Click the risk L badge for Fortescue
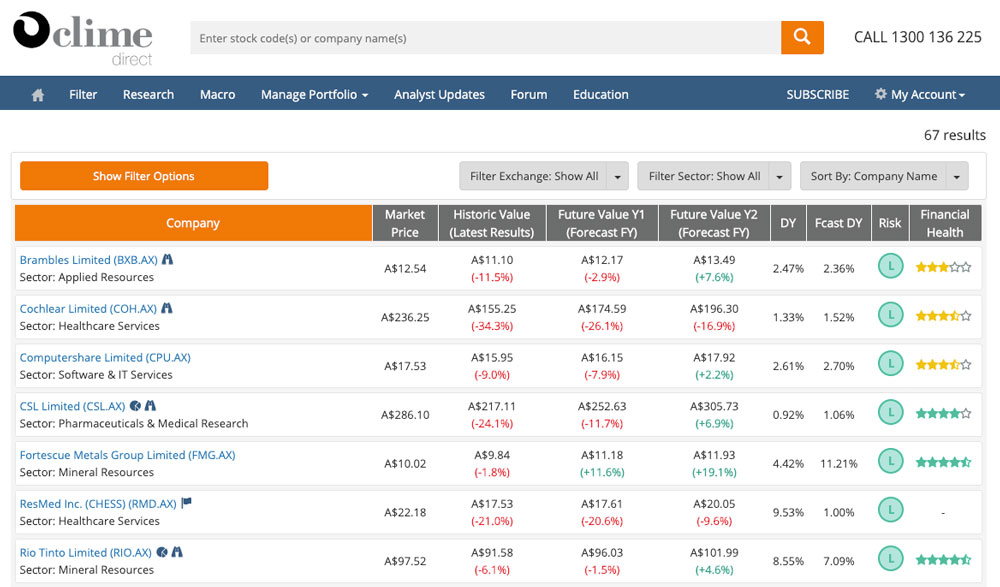 (x=890, y=461)
